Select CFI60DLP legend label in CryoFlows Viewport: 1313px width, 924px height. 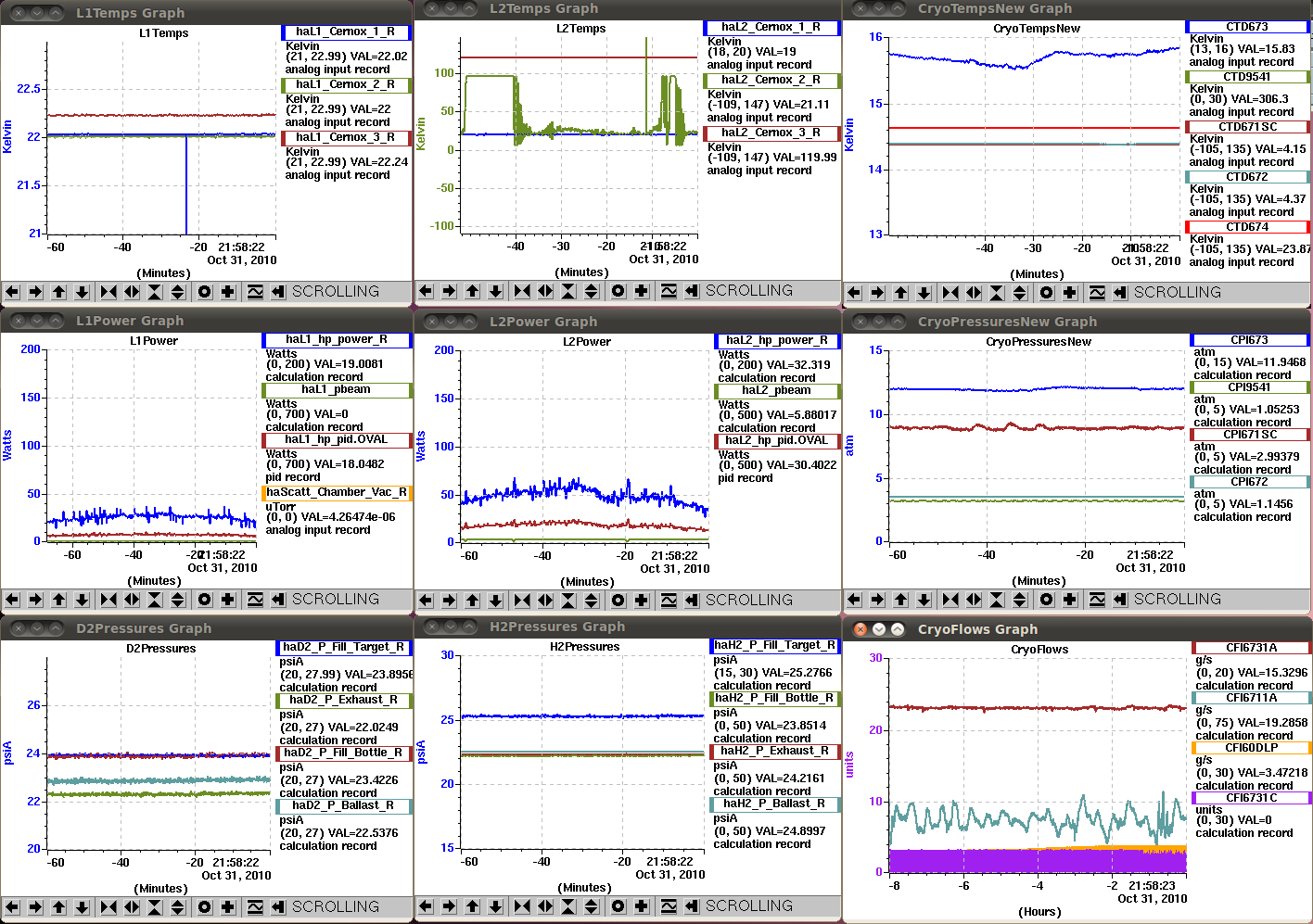(1252, 748)
